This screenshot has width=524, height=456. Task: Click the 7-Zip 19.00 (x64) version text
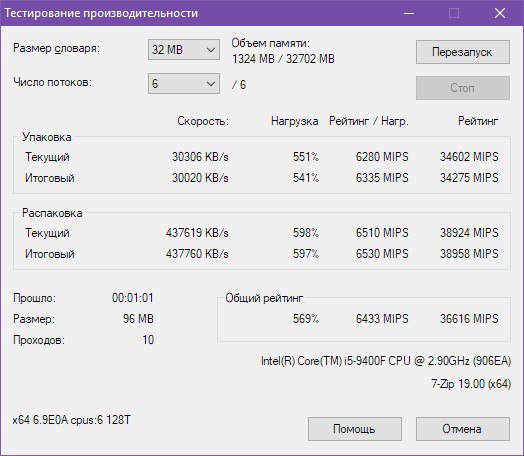point(471,384)
